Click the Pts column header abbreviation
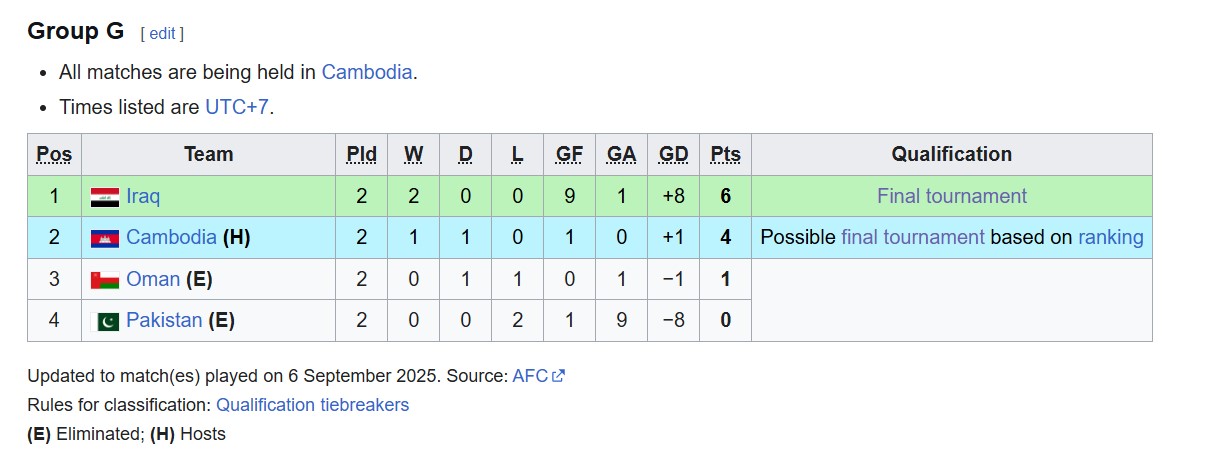This screenshot has height=454, width=1205. (x=725, y=154)
